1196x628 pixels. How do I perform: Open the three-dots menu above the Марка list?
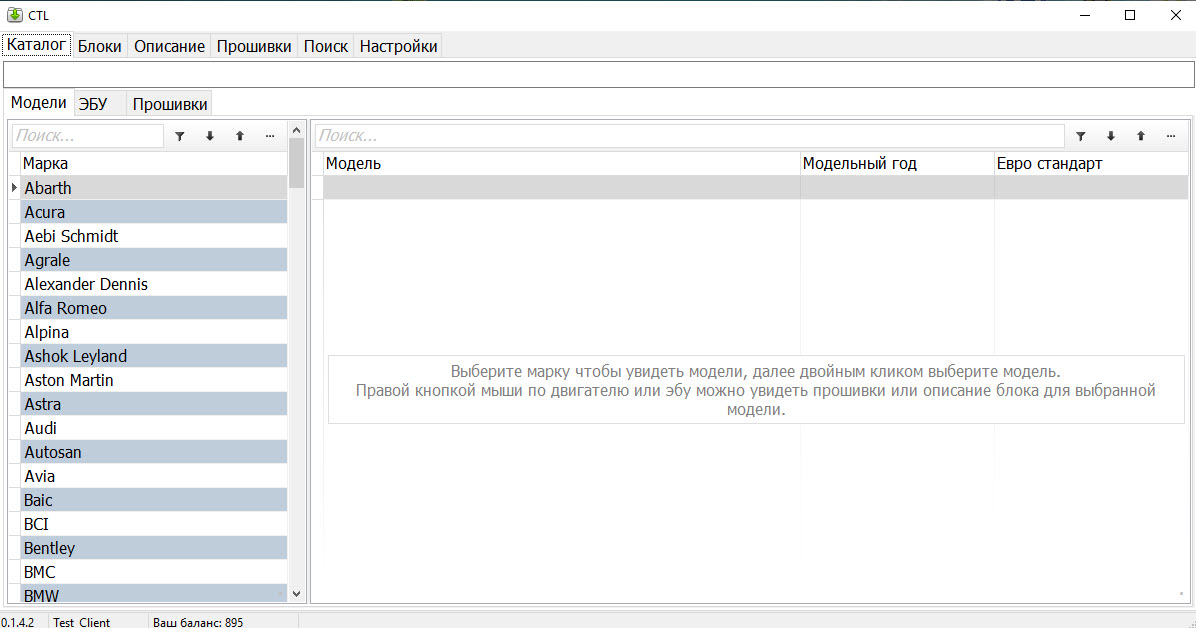(x=270, y=136)
